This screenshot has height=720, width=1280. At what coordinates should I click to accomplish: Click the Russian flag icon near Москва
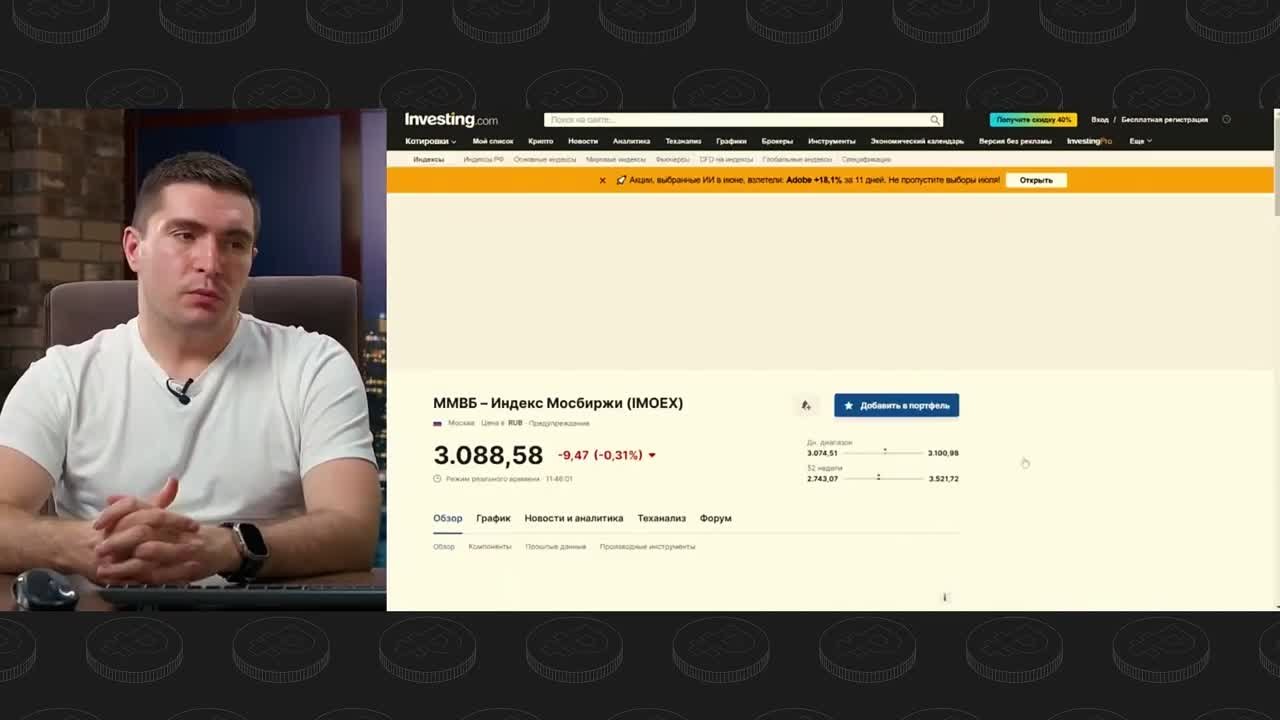click(x=437, y=423)
